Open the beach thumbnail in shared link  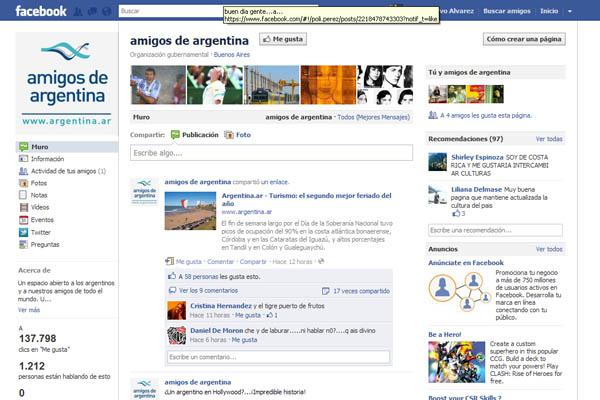tap(190, 211)
